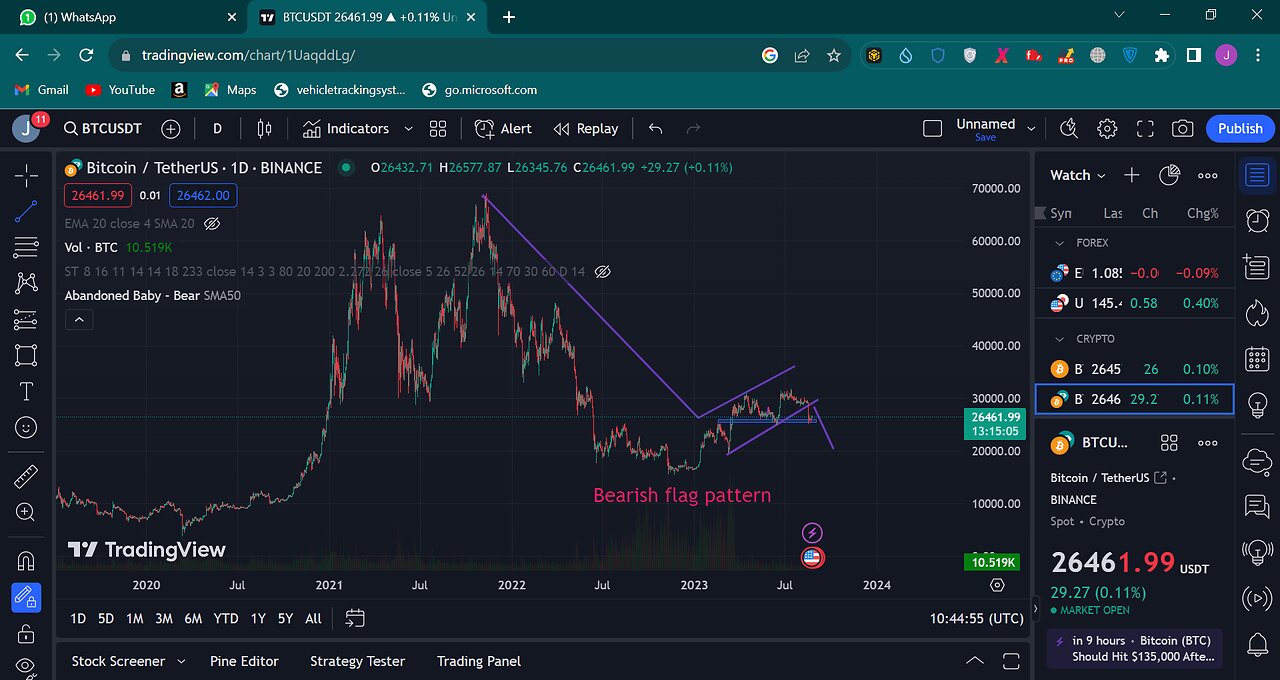Click the BTCUSDT symbol search field
Viewport: 1280px width, 680px height.
[x=102, y=129]
